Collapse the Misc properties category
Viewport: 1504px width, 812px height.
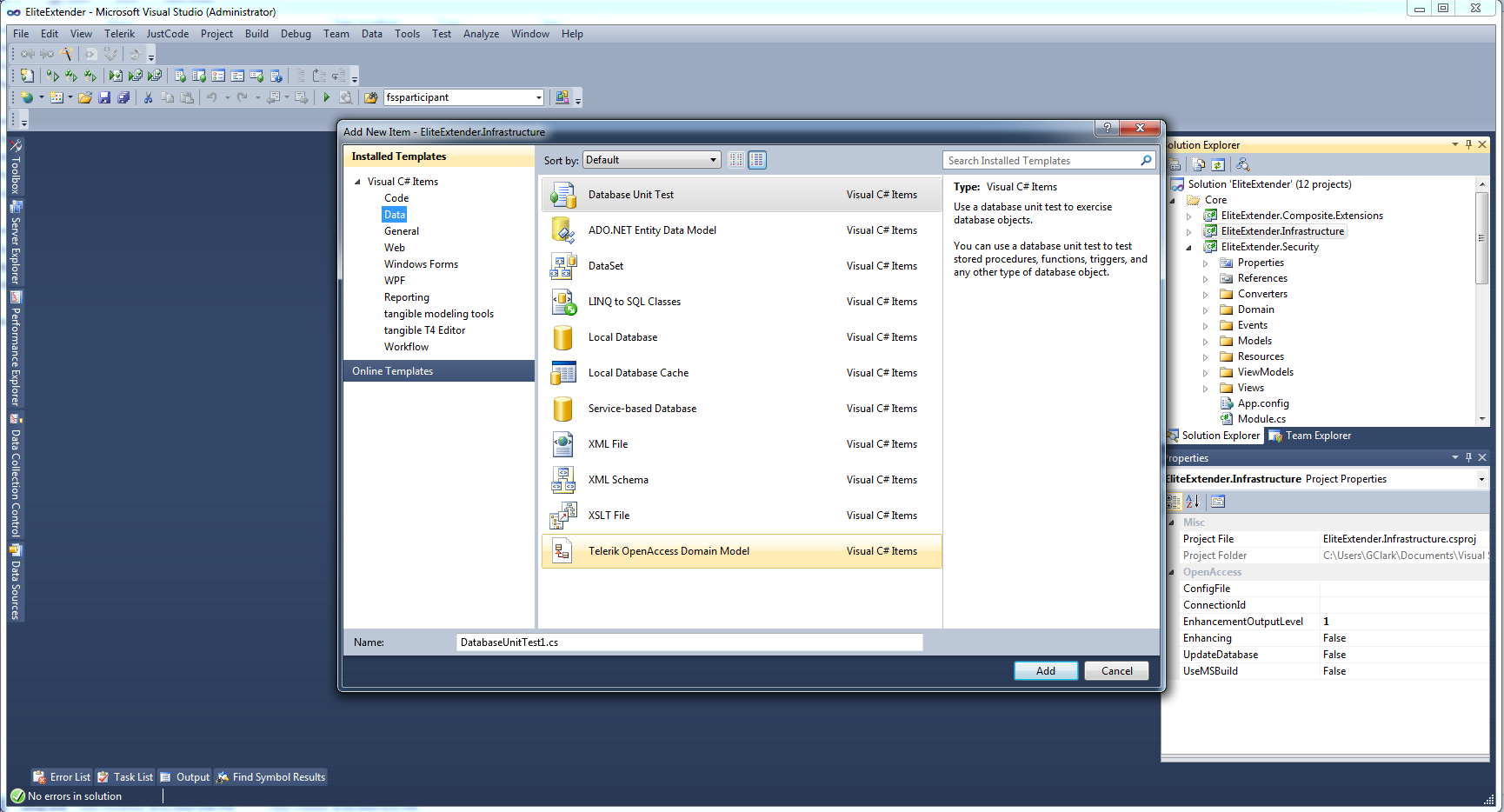1173,522
